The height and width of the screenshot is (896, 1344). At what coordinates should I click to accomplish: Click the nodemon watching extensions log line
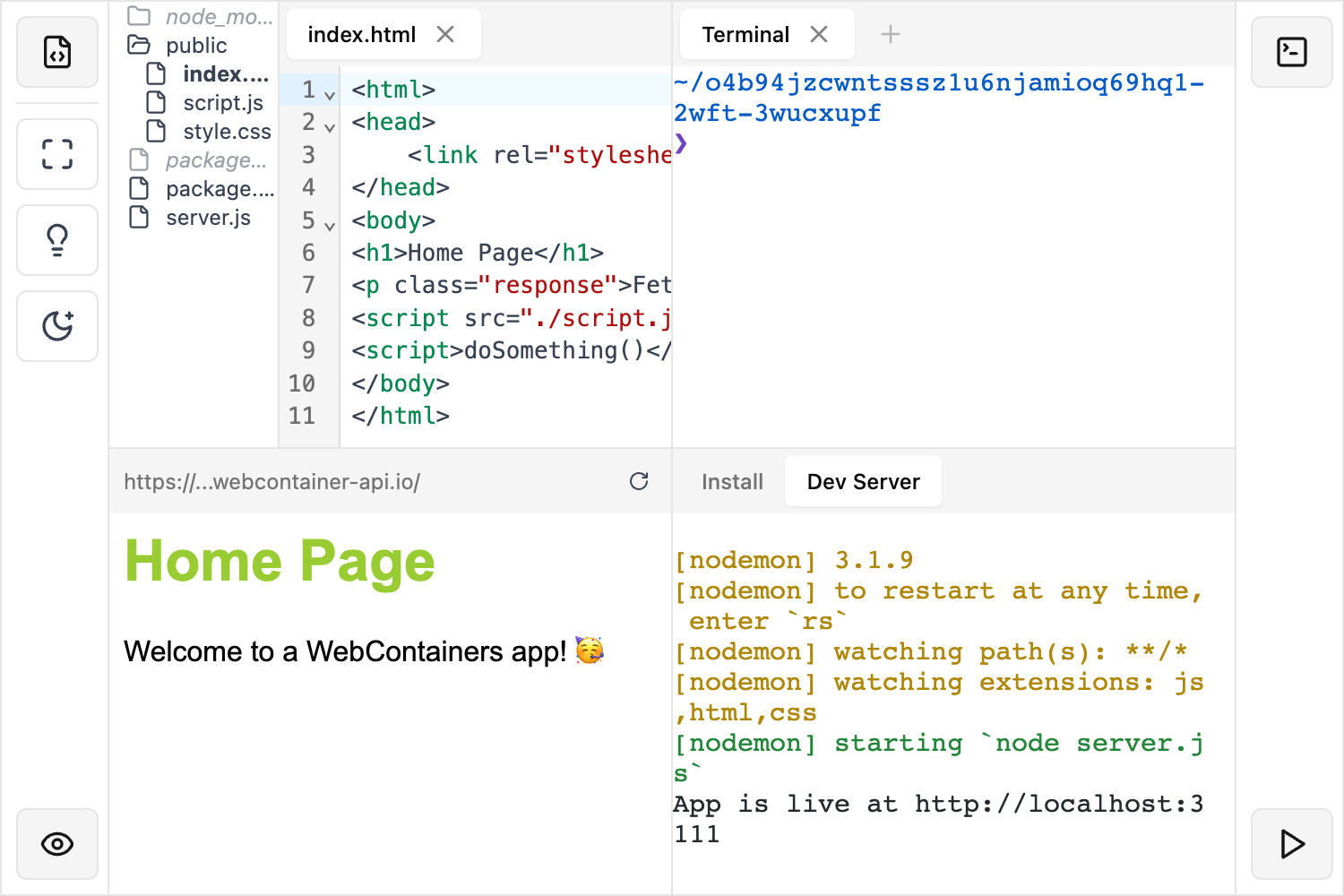pos(939,697)
